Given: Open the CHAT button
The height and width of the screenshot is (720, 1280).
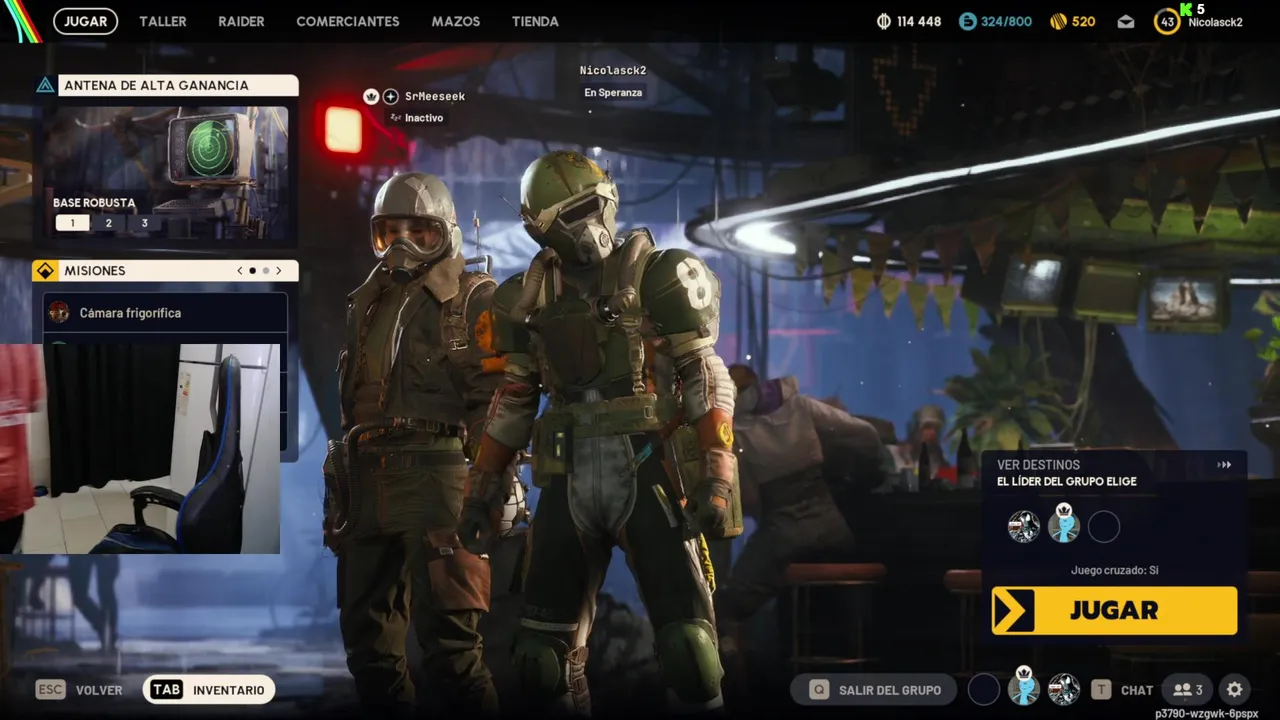Looking at the screenshot, I should pos(1137,690).
